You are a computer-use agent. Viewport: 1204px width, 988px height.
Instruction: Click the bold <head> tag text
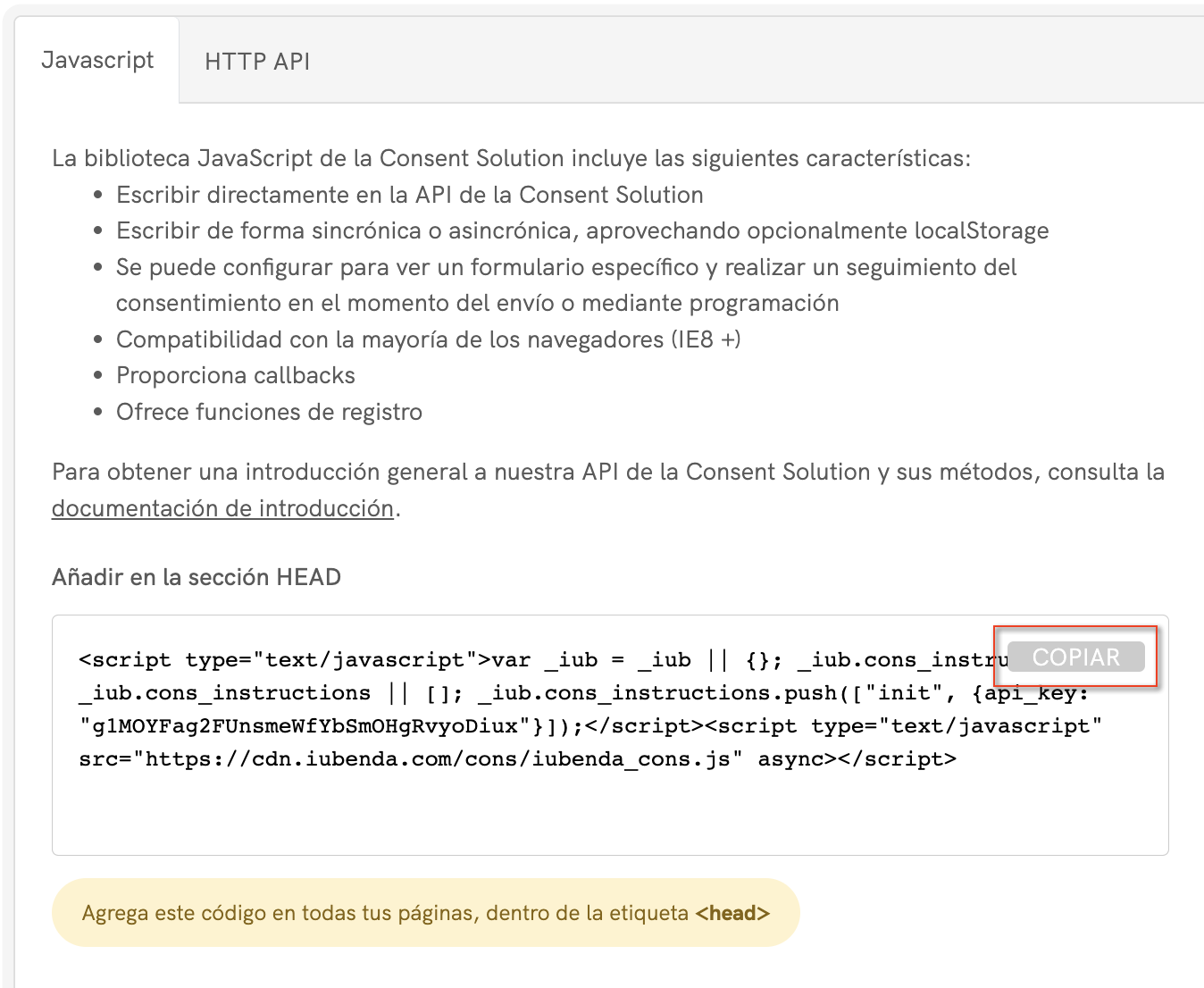(x=732, y=913)
